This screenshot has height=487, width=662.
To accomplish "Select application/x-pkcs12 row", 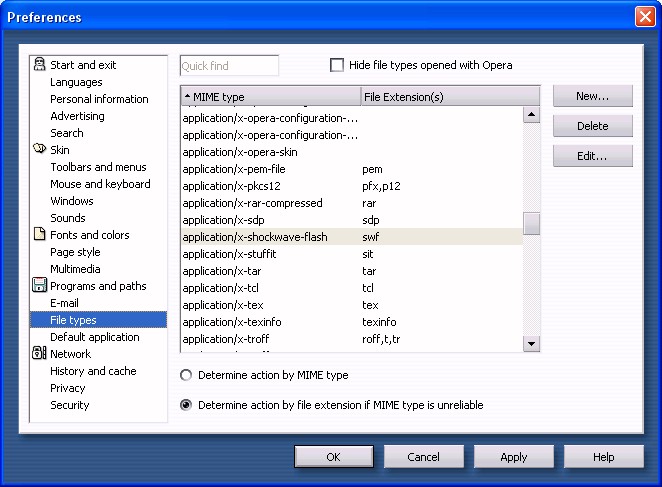I will pyautogui.click(x=352, y=186).
